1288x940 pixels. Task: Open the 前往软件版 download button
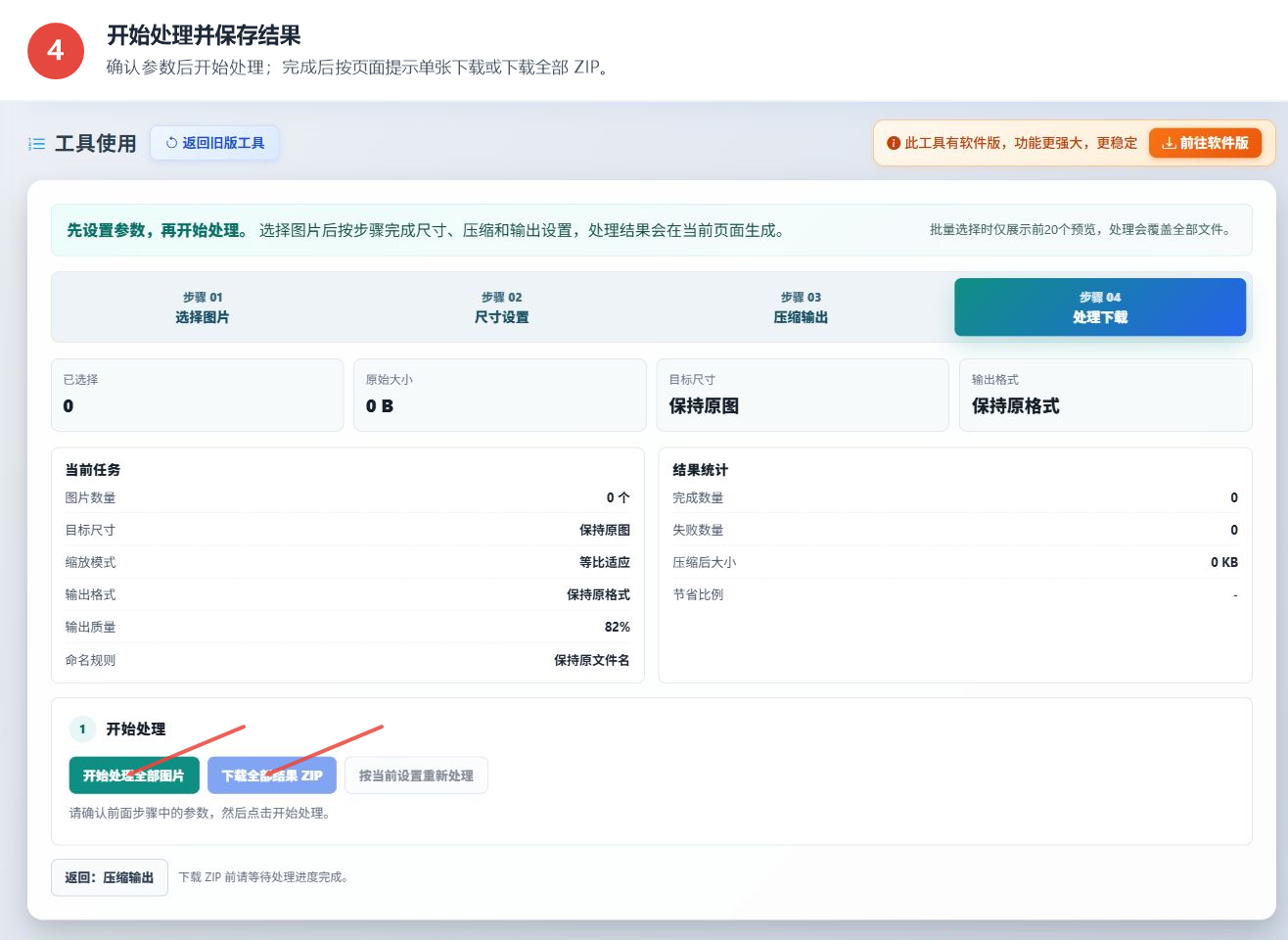pyautogui.click(x=1205, y=143)
